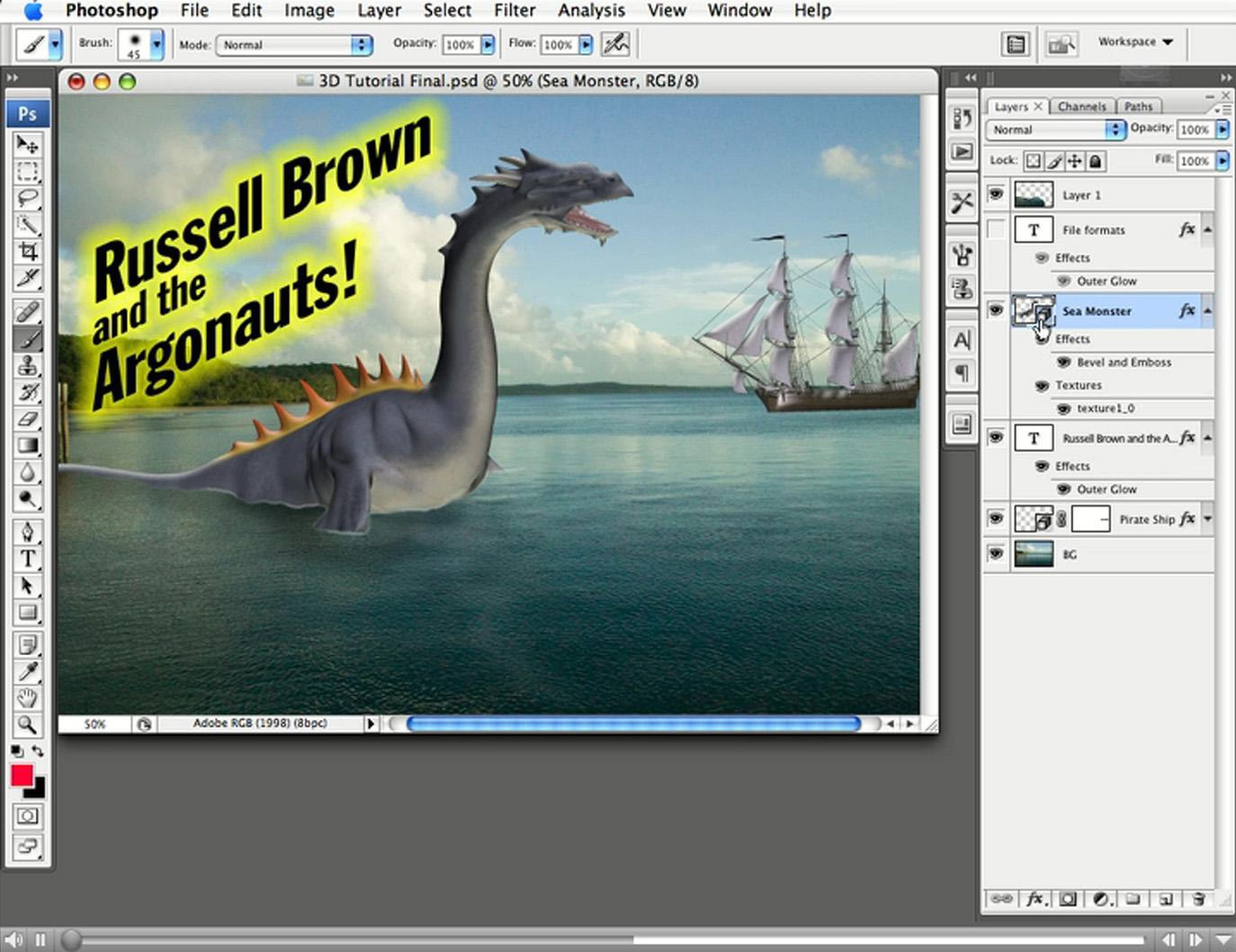The height and width of the screenshot is (952, 1236).
Task: Open the Workspace dropdown
Action: pyautogui.click(x=1135, y=42)
